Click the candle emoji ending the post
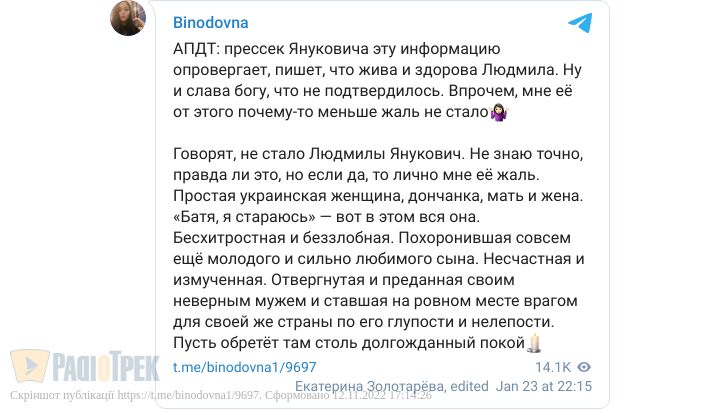 click(534, 345)
